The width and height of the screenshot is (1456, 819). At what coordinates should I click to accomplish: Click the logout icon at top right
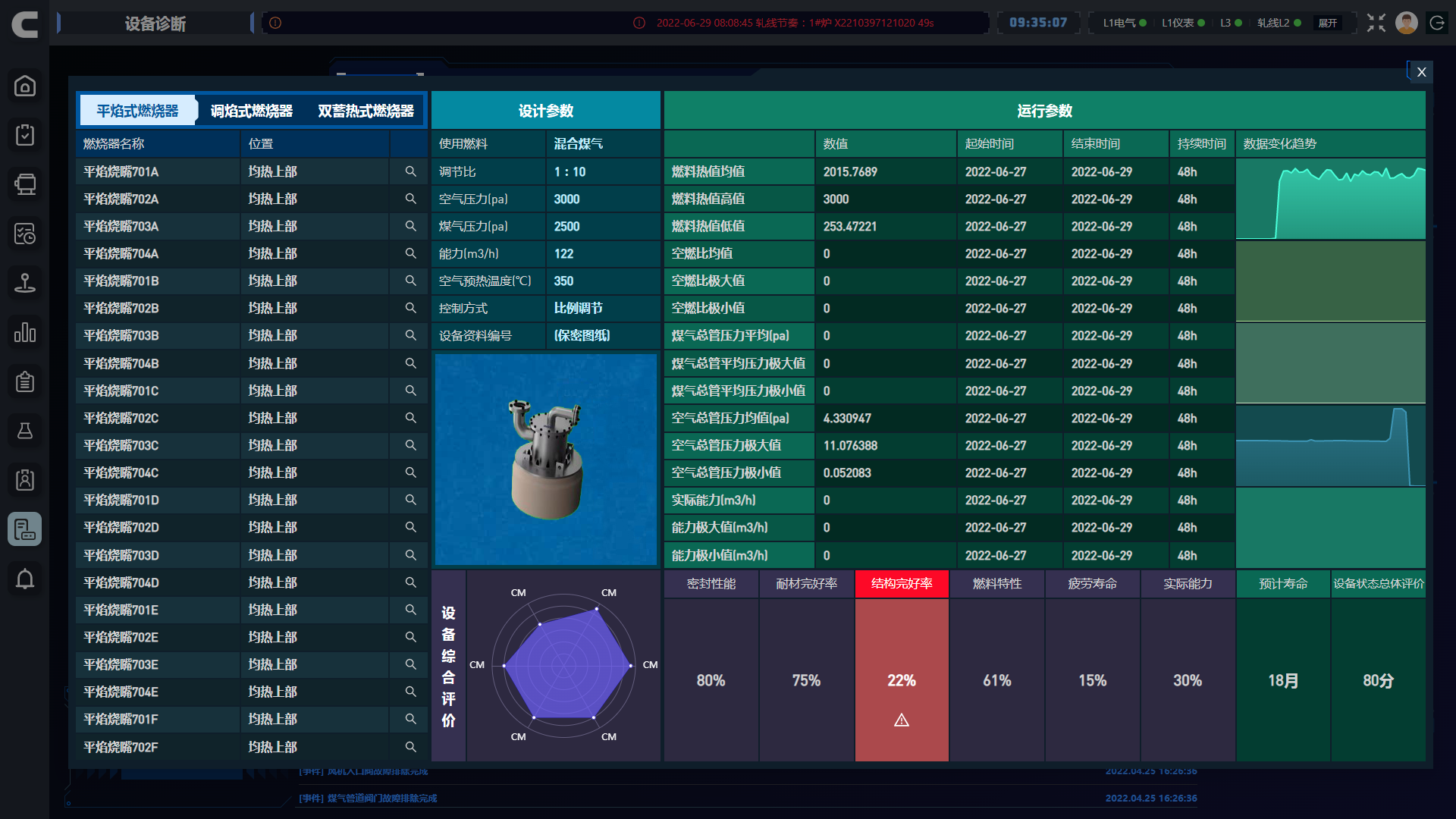1437,23
